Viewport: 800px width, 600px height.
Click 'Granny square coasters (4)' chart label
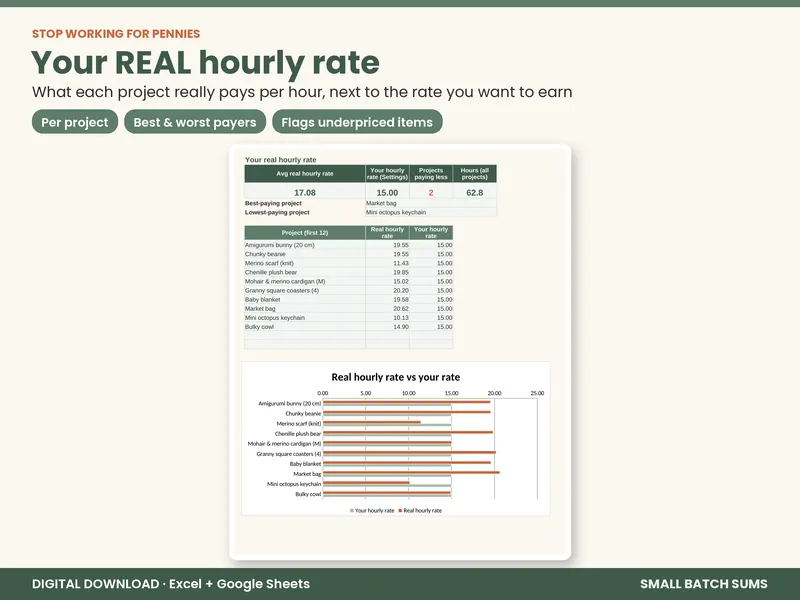click(289, 454)
